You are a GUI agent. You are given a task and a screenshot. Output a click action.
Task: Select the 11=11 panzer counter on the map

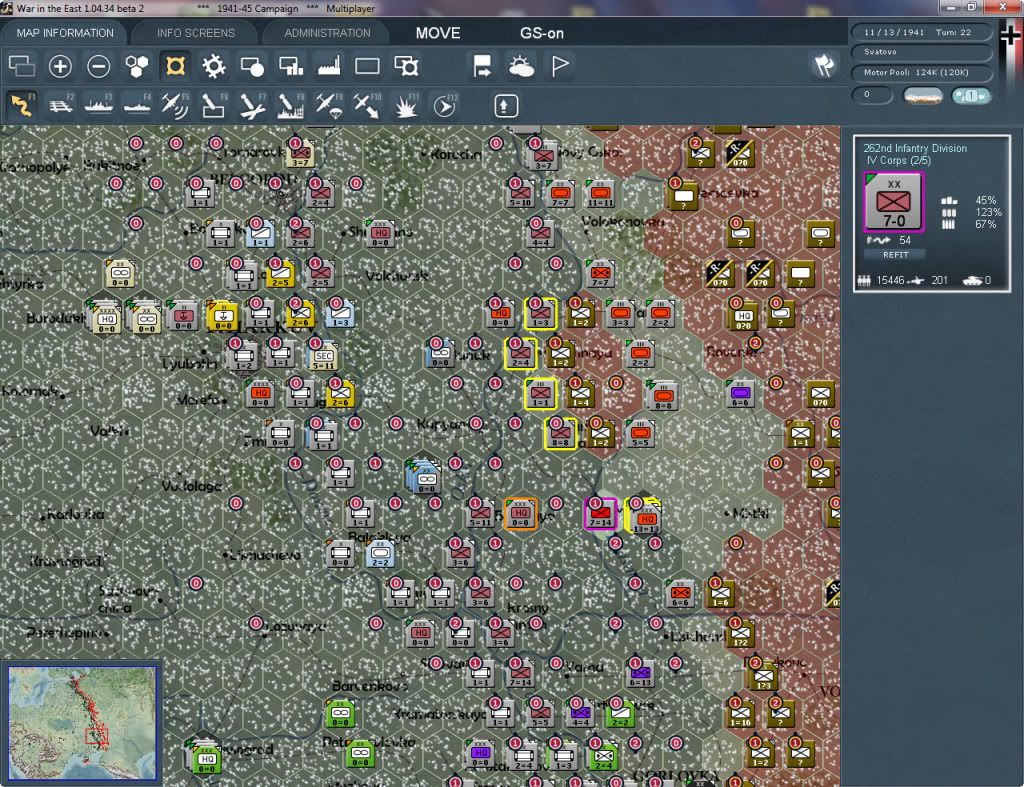coord(600,195)
